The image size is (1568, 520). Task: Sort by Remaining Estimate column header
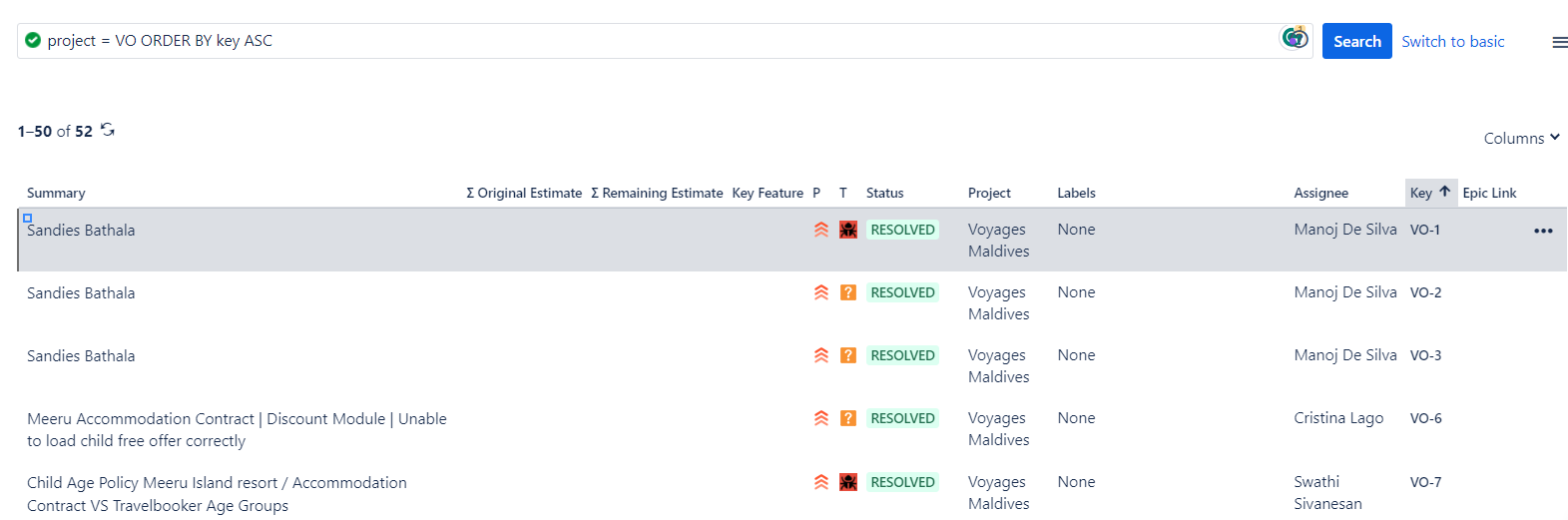coord(657,193)
